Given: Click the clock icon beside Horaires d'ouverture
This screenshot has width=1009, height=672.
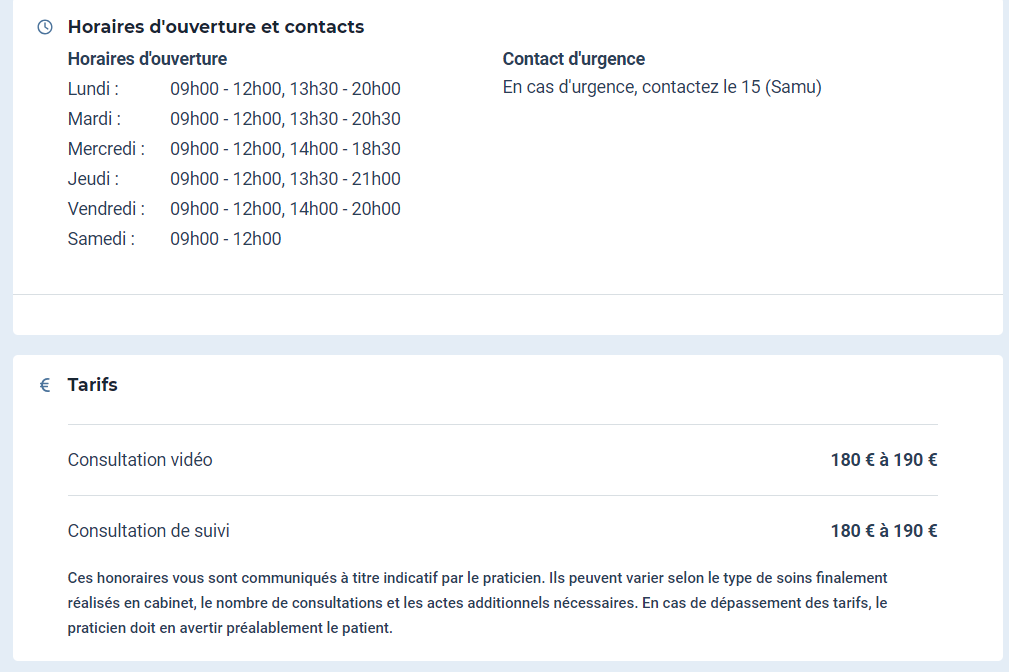Looking at the screenshot, I should tap(45, 27).
